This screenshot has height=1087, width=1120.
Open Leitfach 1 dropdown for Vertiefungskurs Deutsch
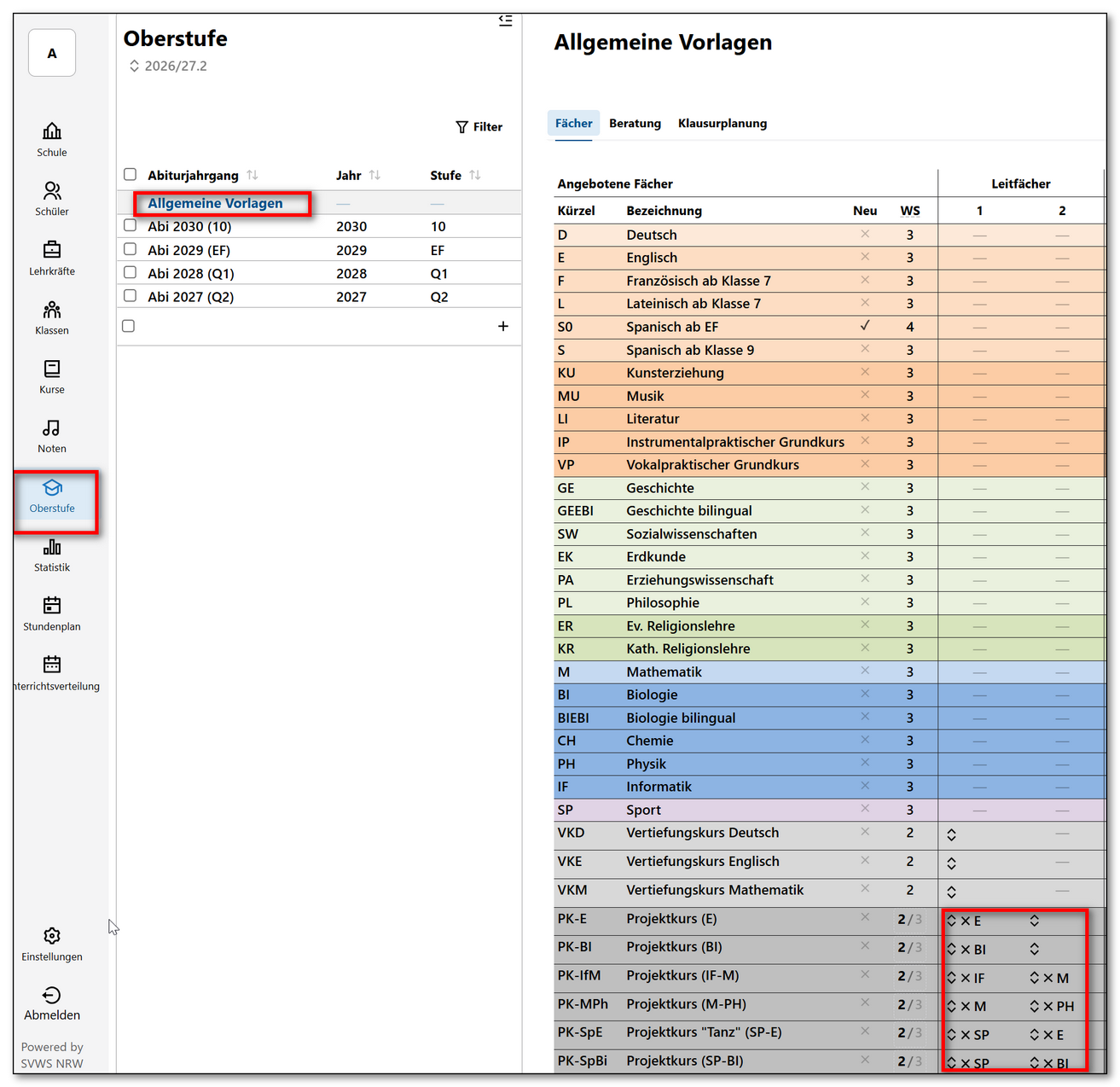click(952, 835)
